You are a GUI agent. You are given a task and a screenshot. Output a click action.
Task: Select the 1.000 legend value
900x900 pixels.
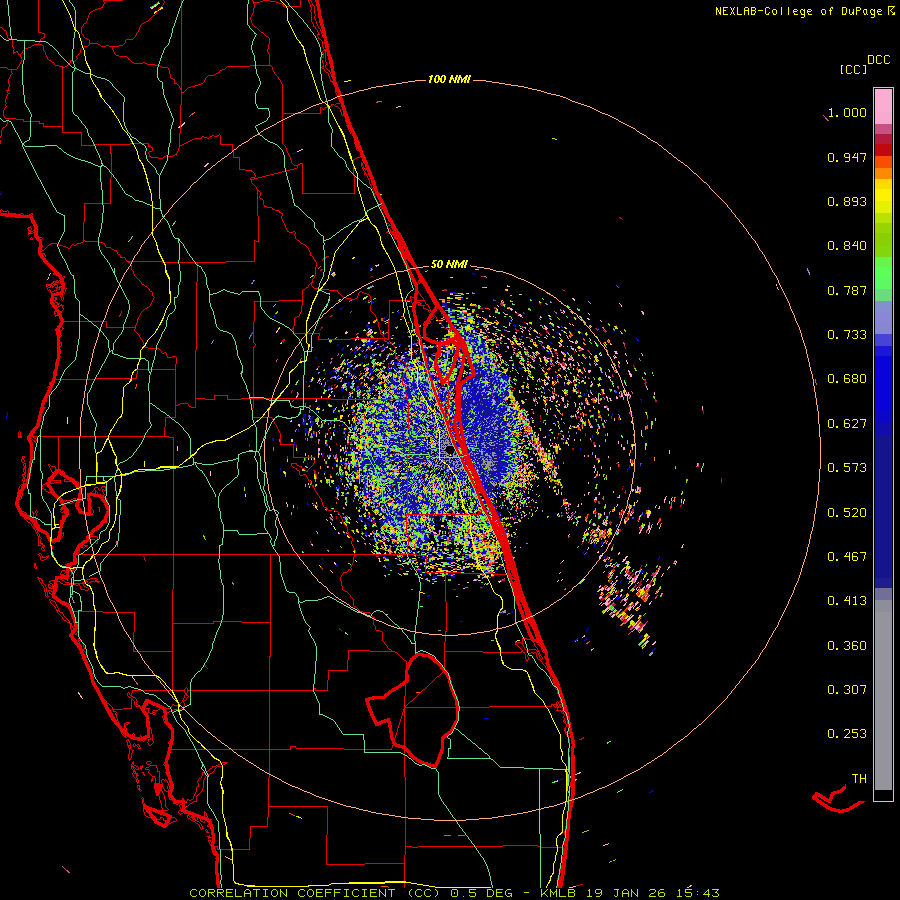[847, 112]
